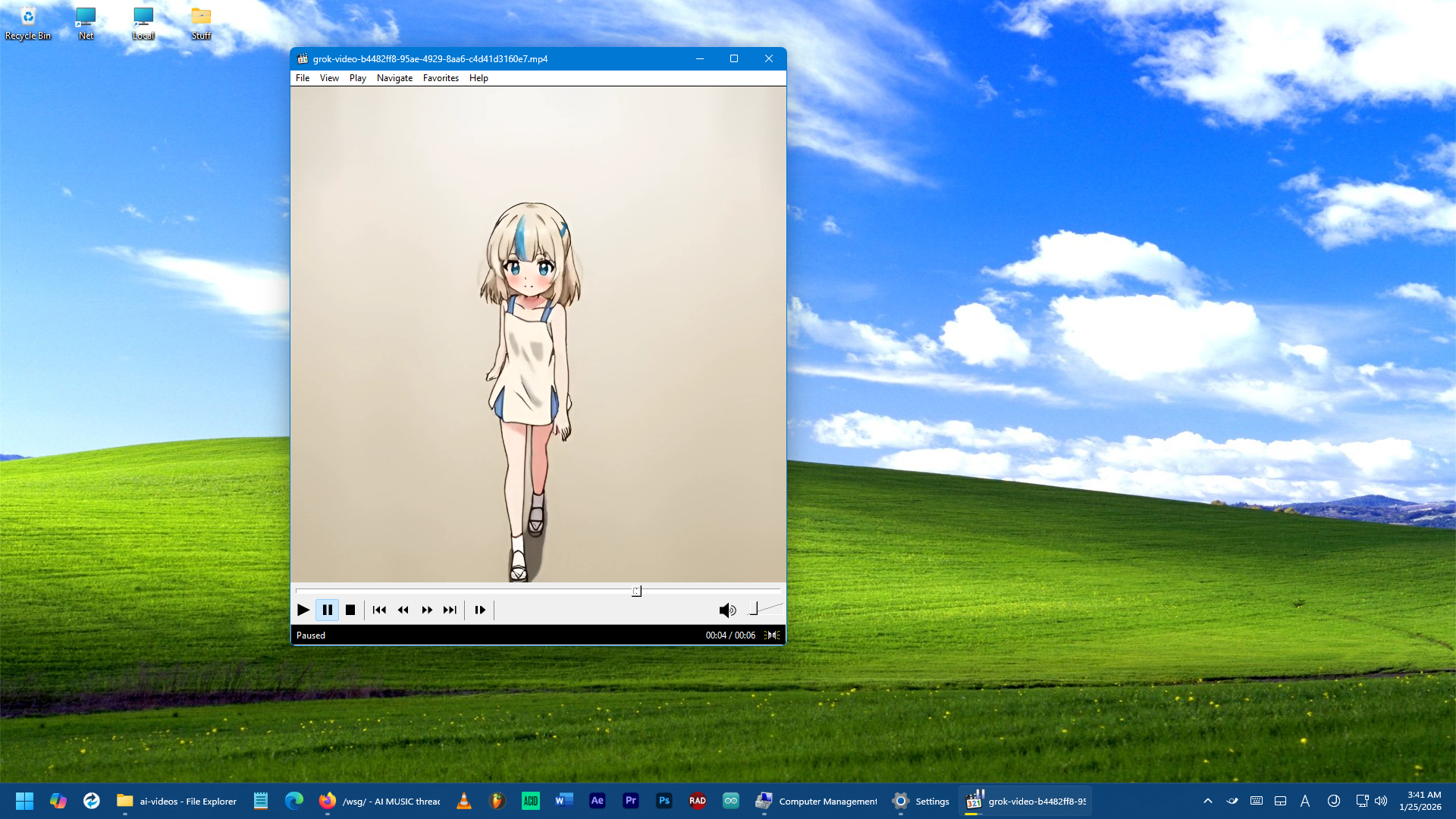Screen dimensions: 1456x819
Task: Click the 00:04 / 00:06 time display
Action: point(730,635)
